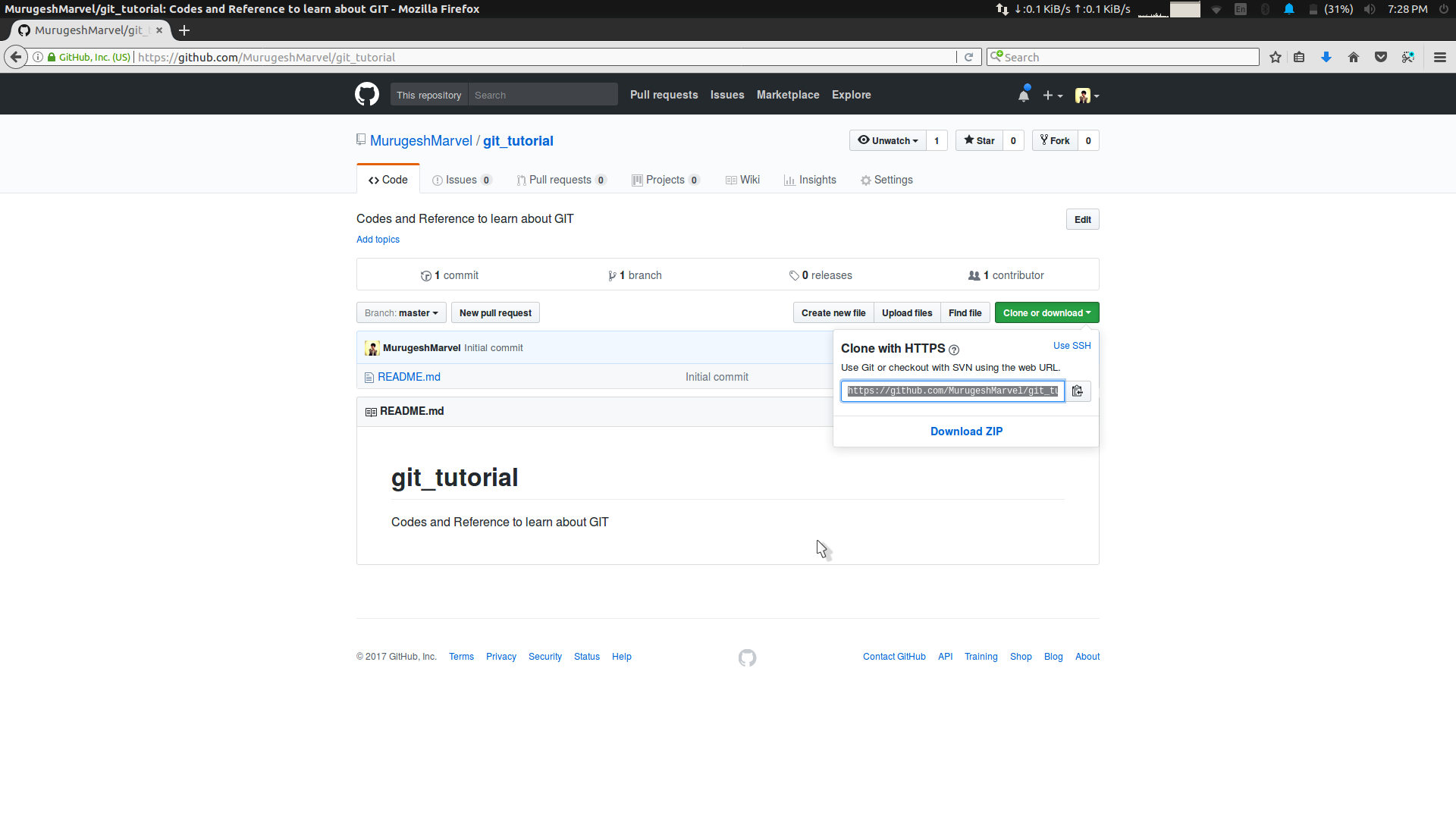Click Pull requests in top navigation
The height and width of the screenshot is (819, 1456).
click(x=664, y=95)
